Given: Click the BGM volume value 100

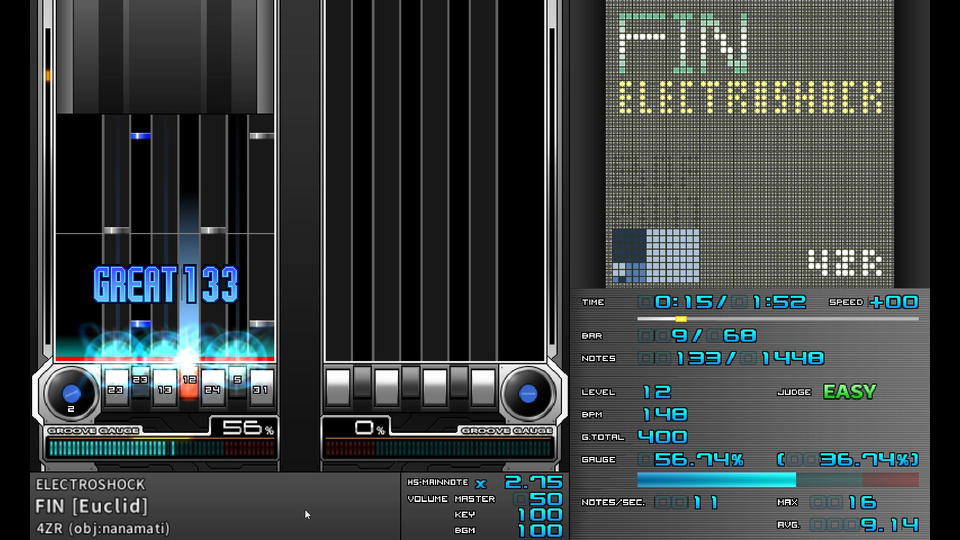Looking at the screenshot, I should (540, 531).
